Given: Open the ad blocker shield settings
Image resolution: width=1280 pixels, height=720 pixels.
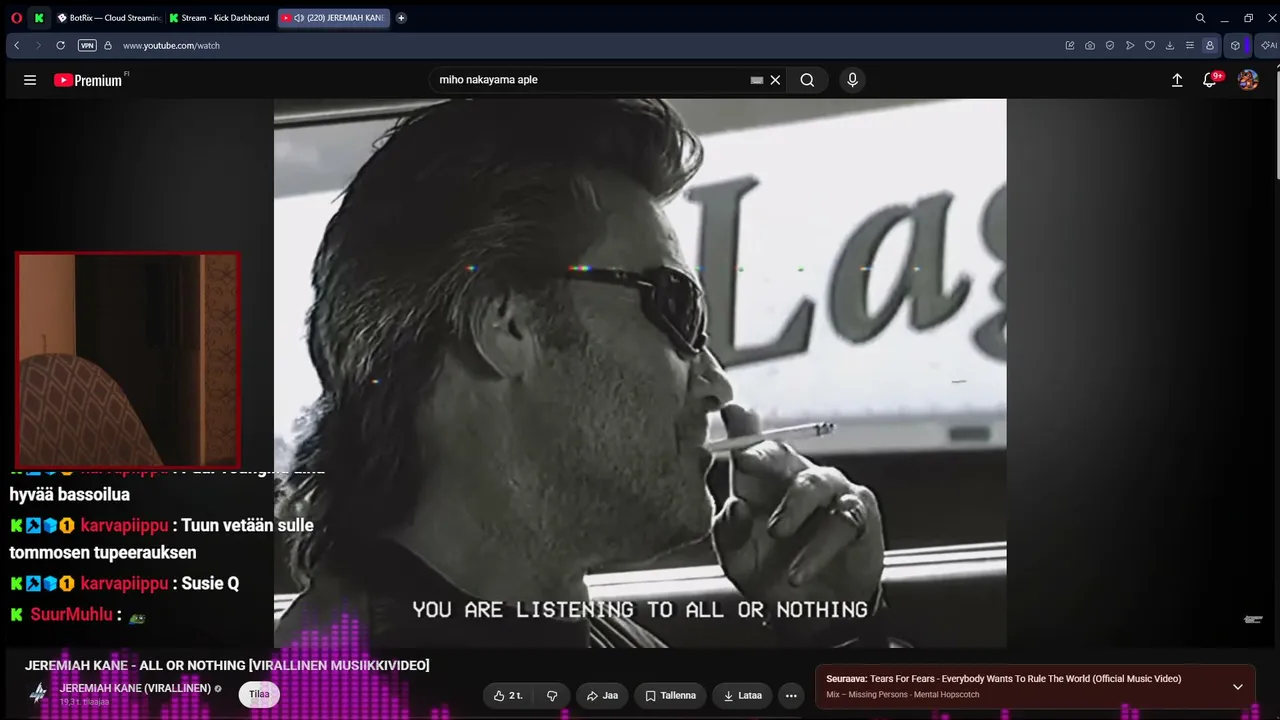Looking at the screenshot, I should [x=1110, y=45].
